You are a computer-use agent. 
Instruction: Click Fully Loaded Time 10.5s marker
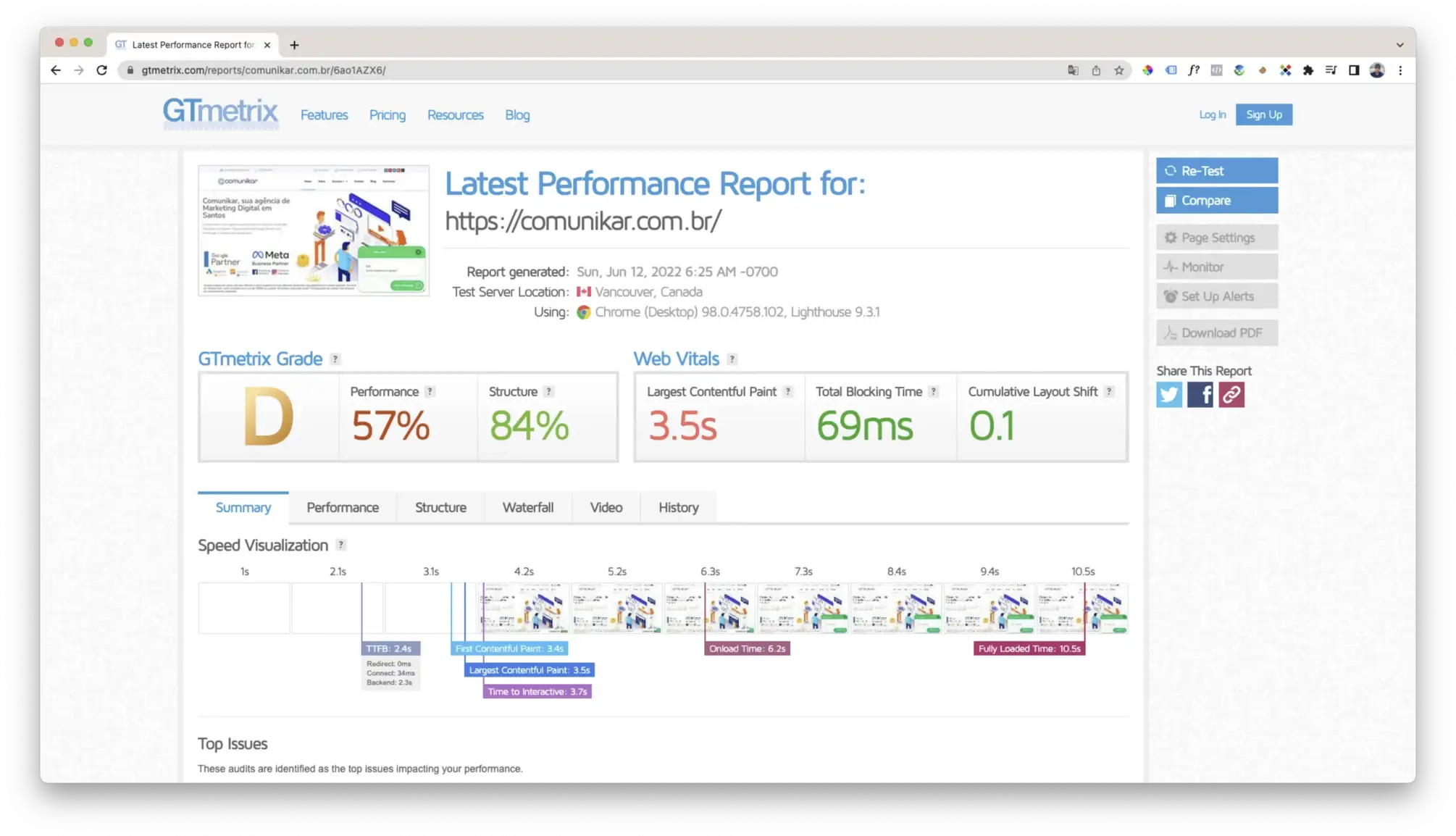(x=1029, y=648)
